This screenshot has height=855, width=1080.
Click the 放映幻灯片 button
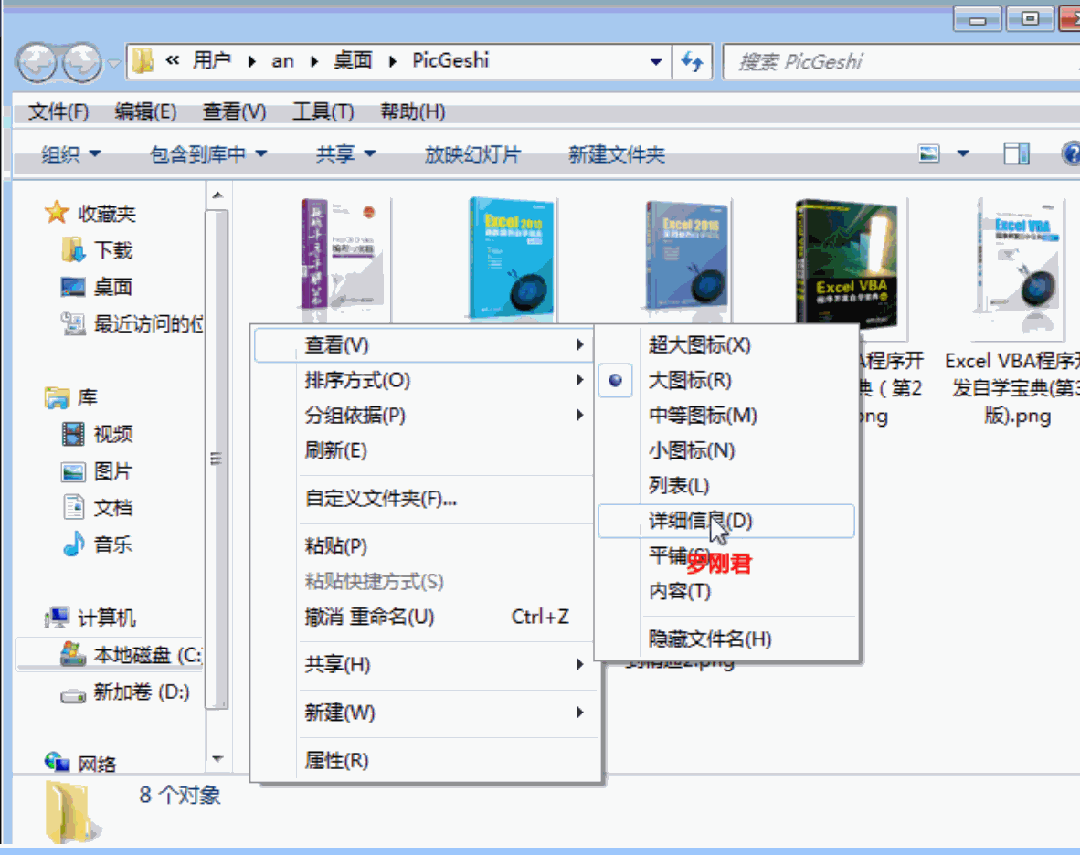(x=472, y=154)
